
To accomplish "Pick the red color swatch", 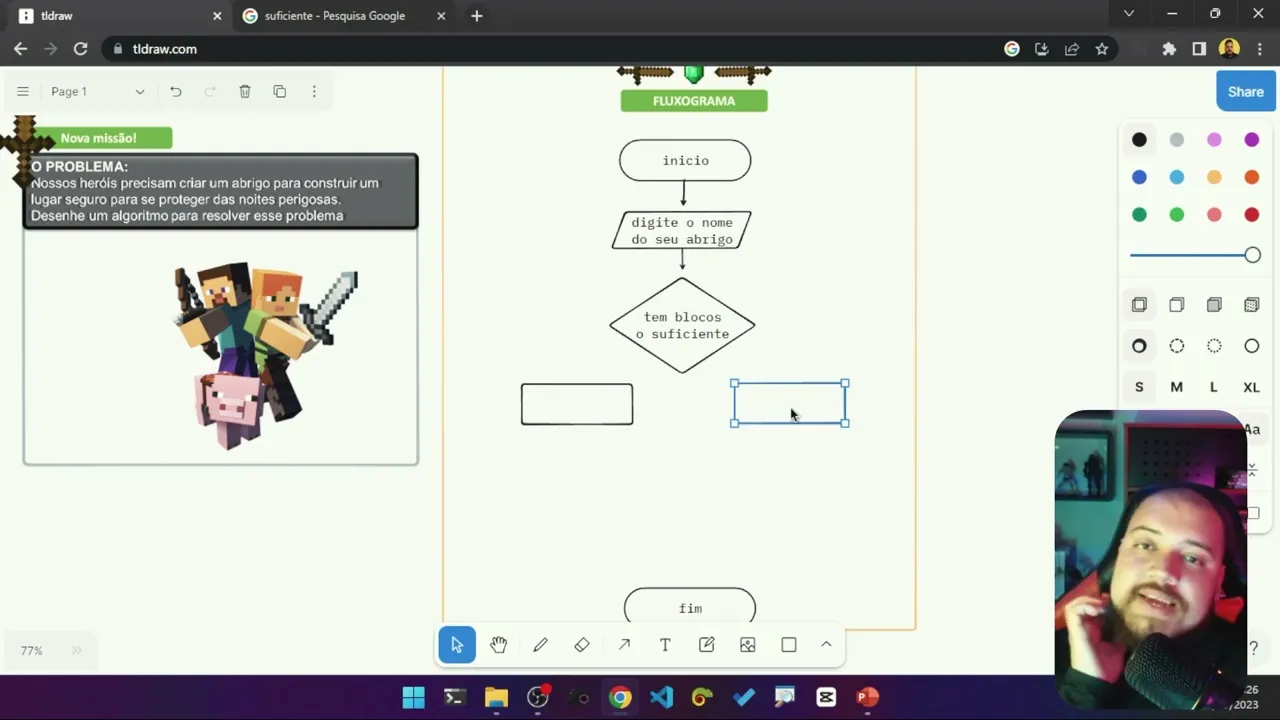I will (1252, 215).
